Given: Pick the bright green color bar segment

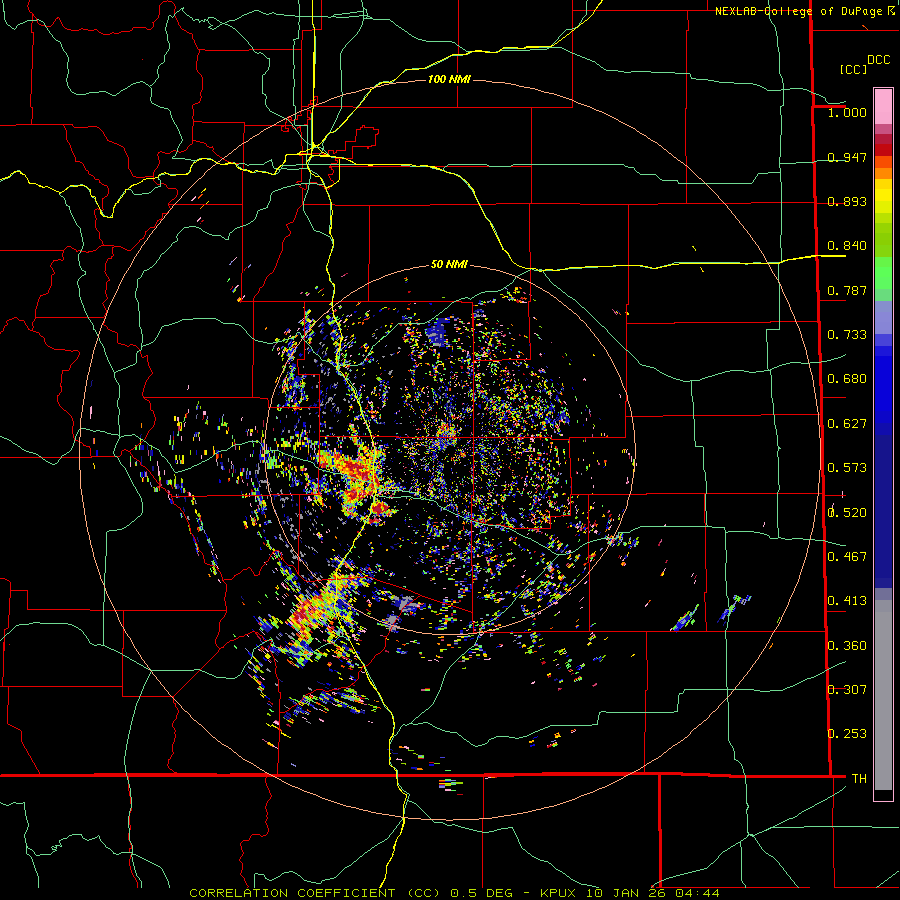Looking at the screenshot, I should point(883,274).
